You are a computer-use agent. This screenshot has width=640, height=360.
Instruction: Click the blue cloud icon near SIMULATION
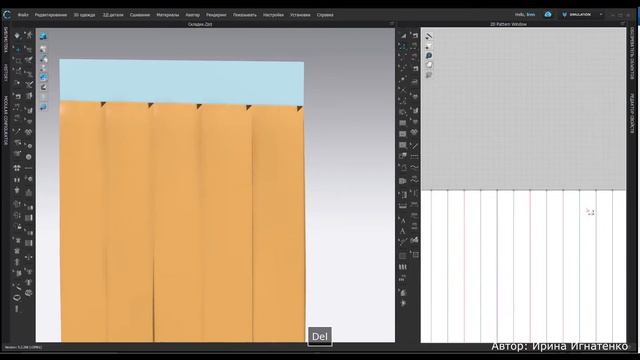(548, 14)
